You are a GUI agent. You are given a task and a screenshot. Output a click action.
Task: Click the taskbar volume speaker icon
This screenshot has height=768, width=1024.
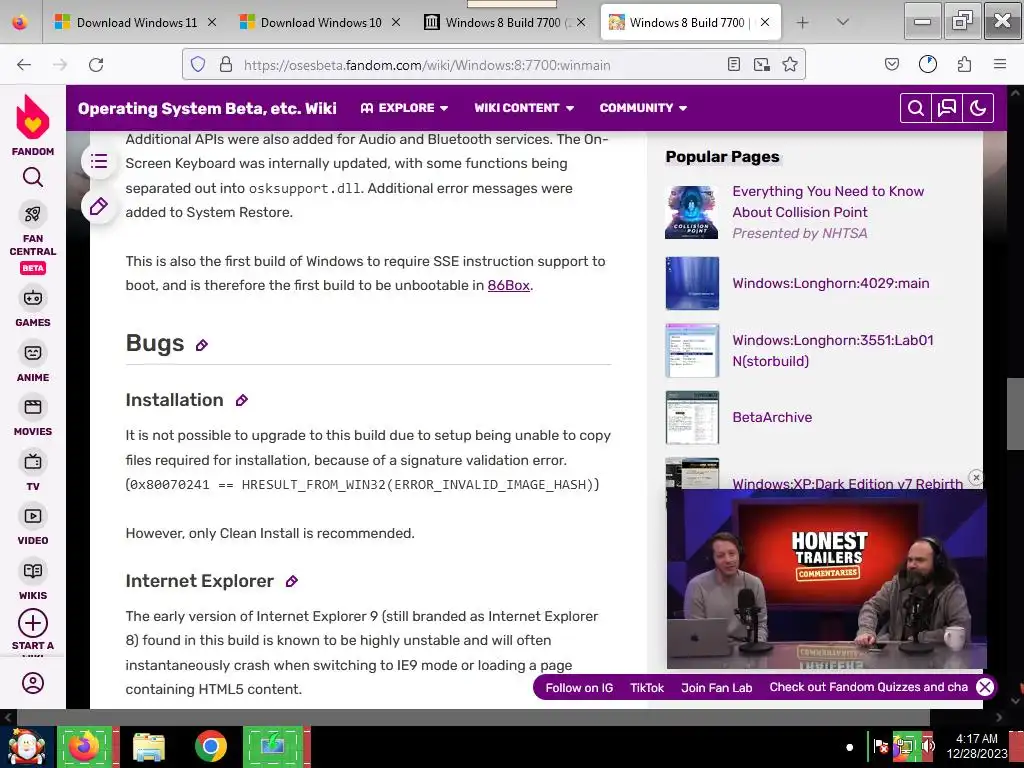(x=929, y=745)
